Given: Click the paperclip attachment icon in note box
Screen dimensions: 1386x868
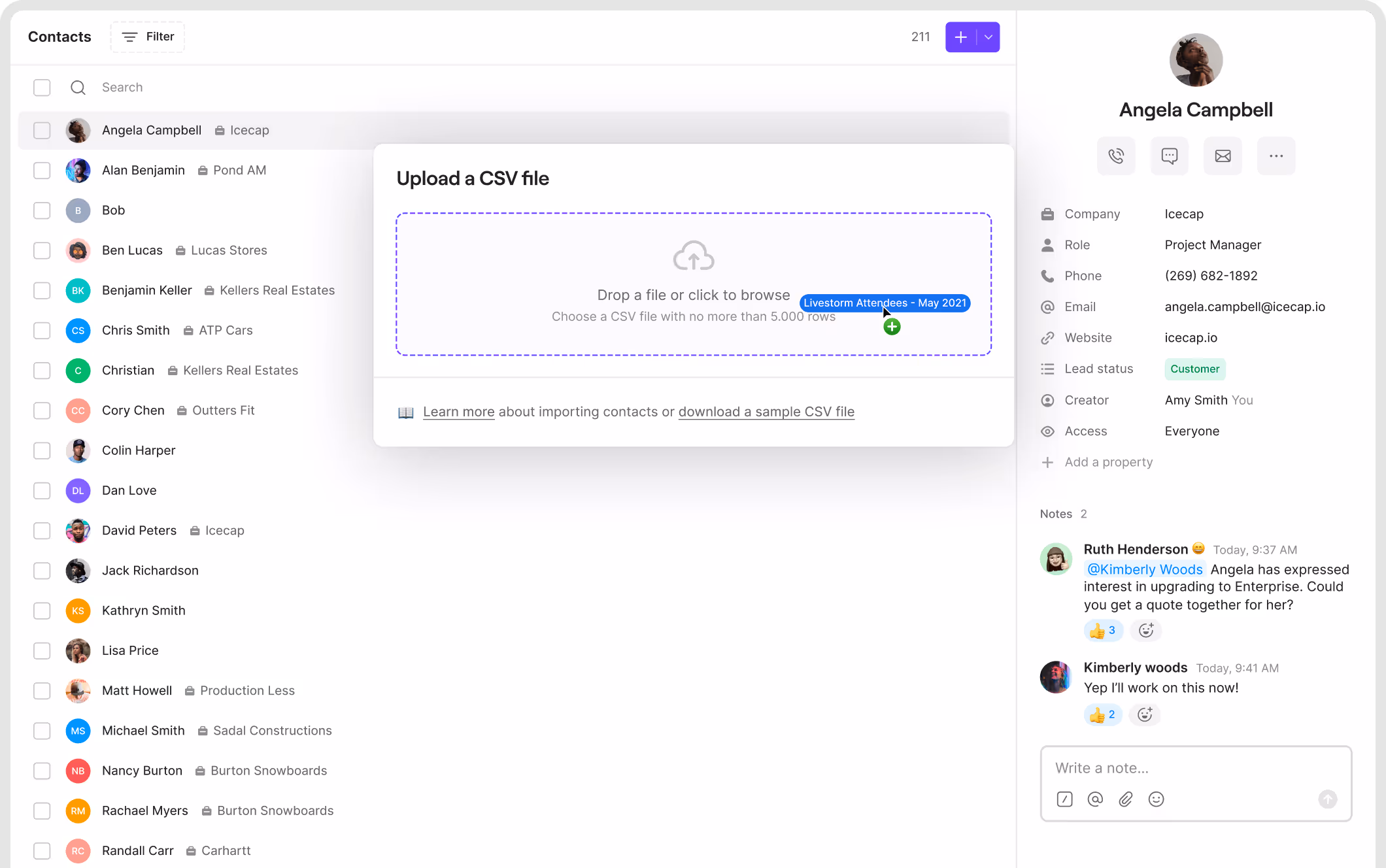Looking at the screenshot, I should coord(1125,799).
